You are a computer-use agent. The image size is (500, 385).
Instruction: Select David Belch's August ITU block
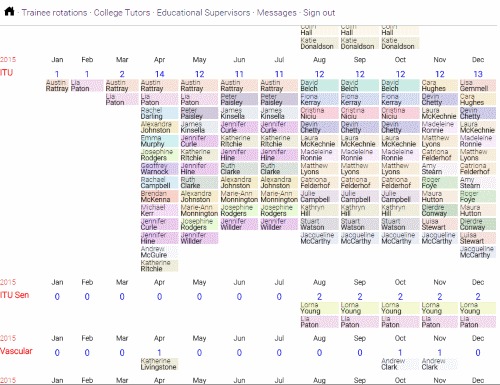click(x=319, y=86)
